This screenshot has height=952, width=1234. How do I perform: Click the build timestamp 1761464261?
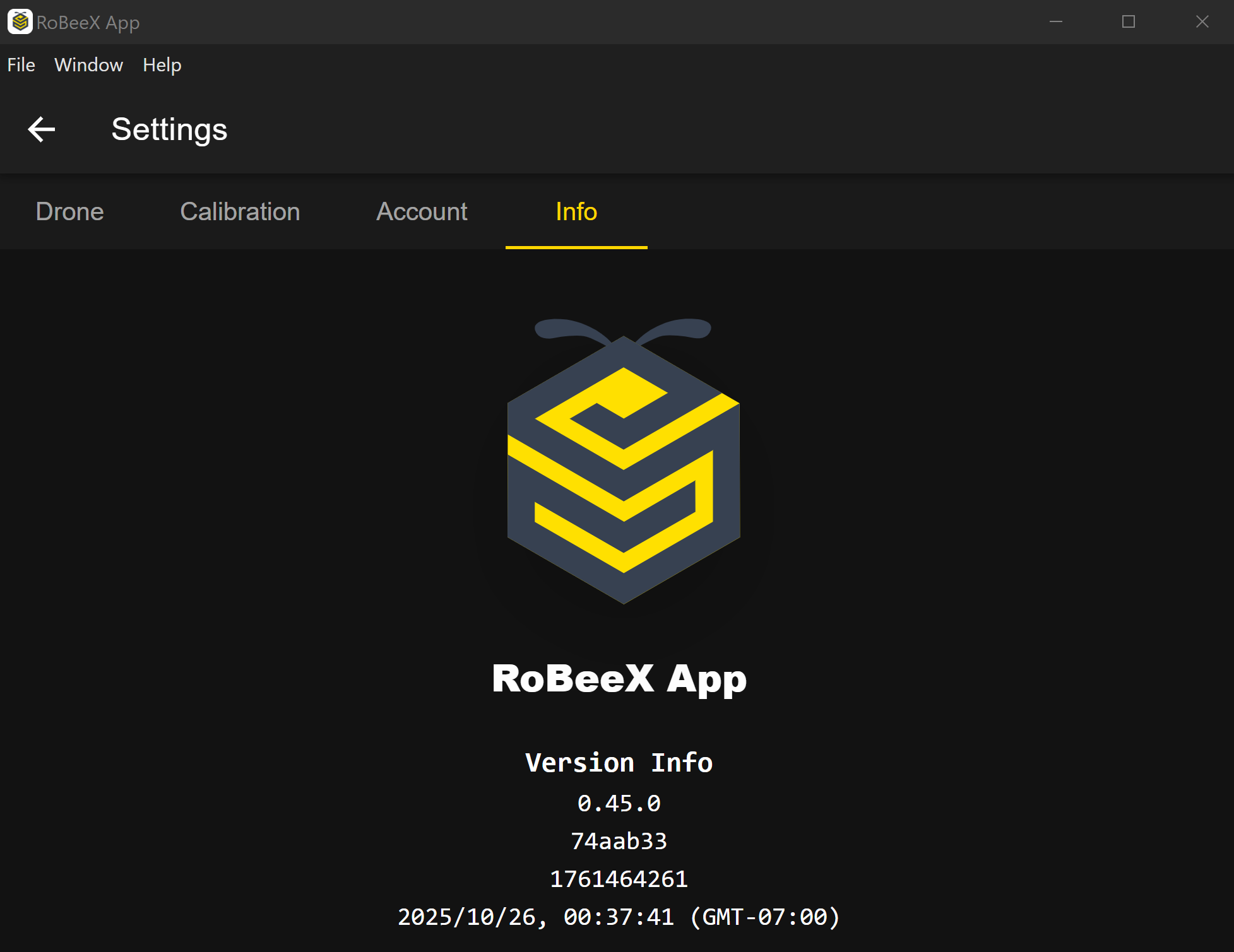coord(619,879)
